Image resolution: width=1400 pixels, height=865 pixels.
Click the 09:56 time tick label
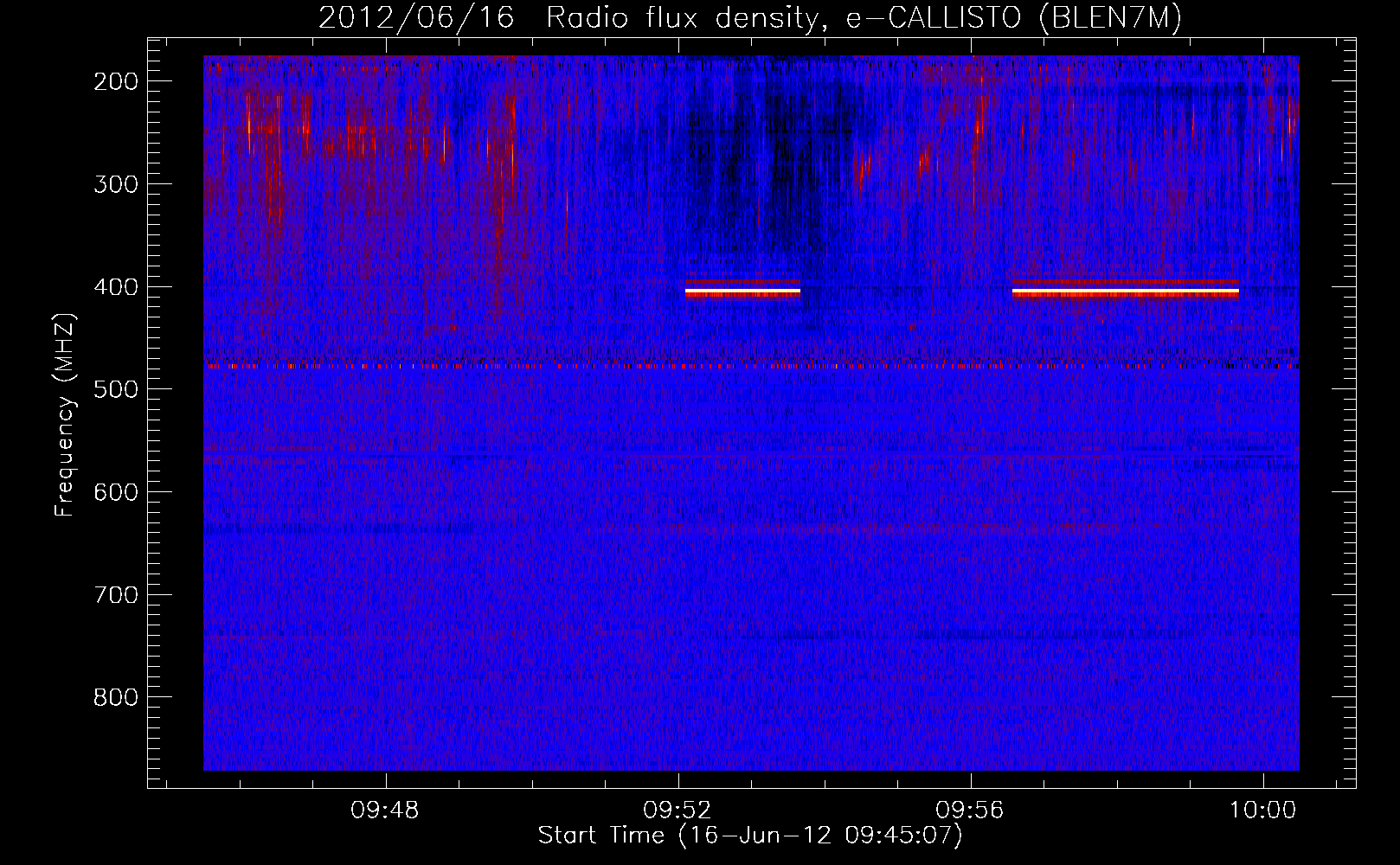point(971,811)
